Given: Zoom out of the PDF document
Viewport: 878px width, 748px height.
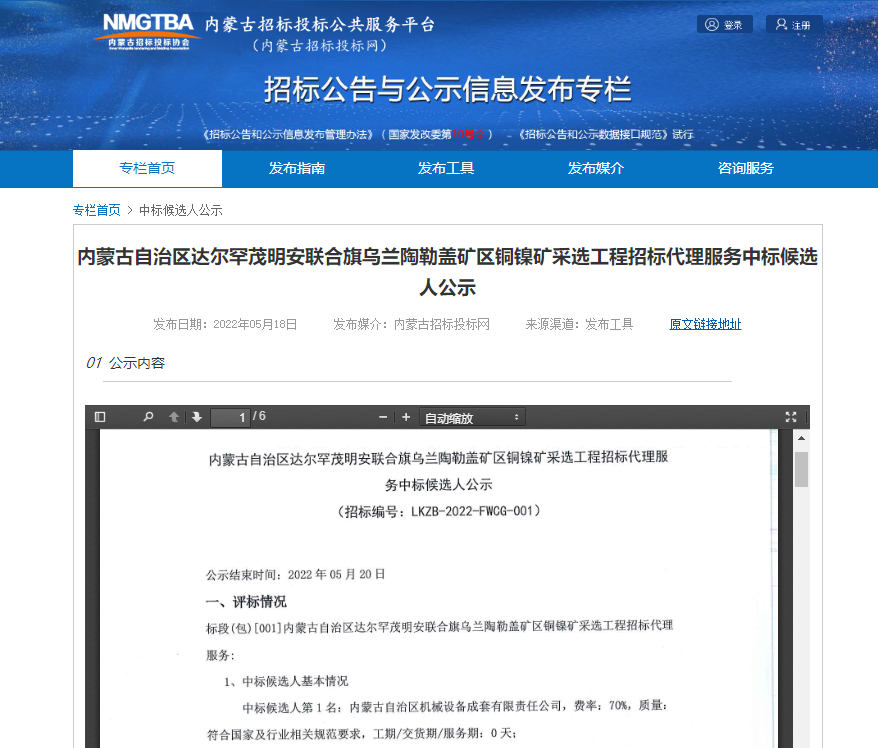Looking at the screenshot, I should [382, 416].
